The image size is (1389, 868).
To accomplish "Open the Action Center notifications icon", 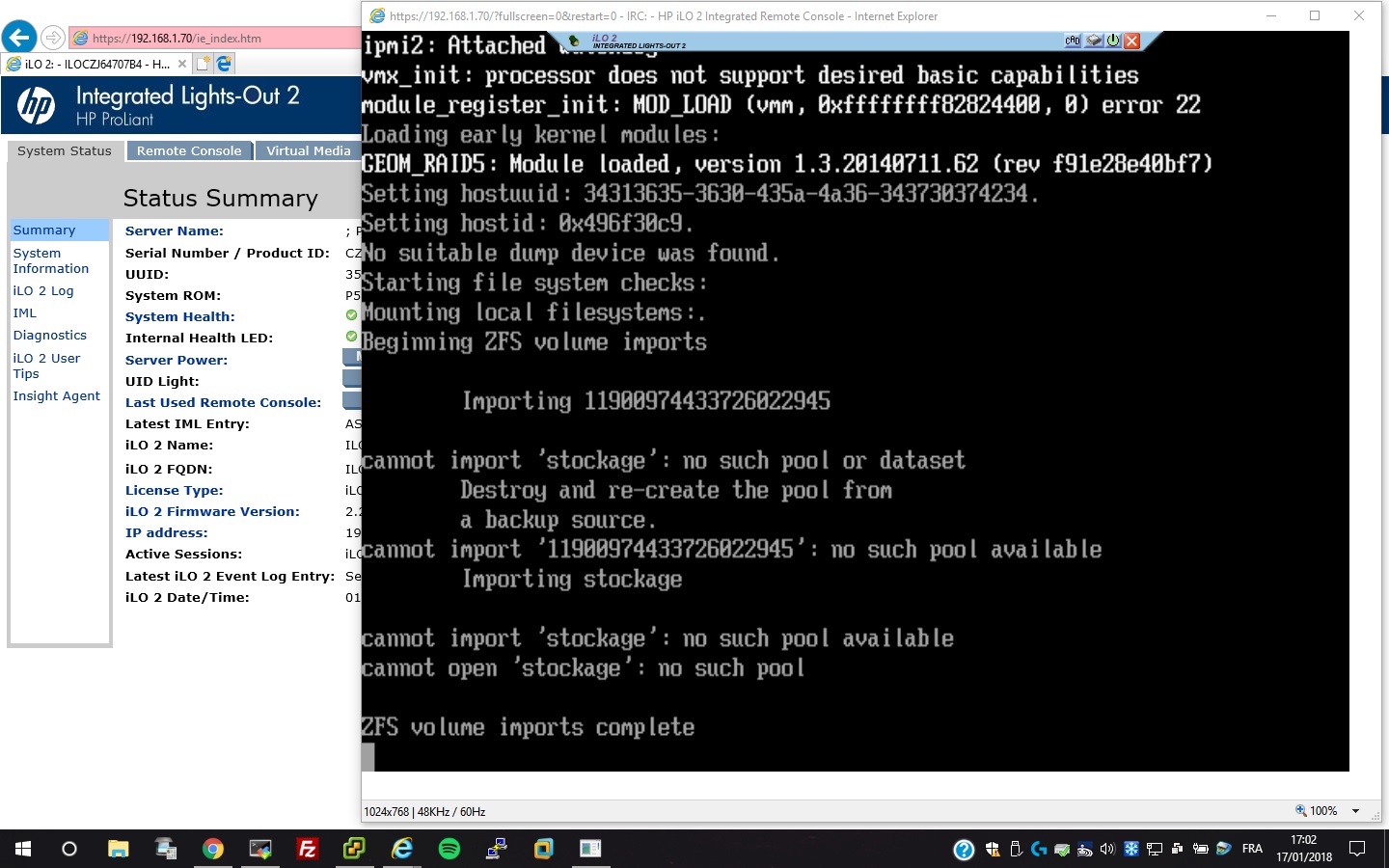I will [1357, 849].
